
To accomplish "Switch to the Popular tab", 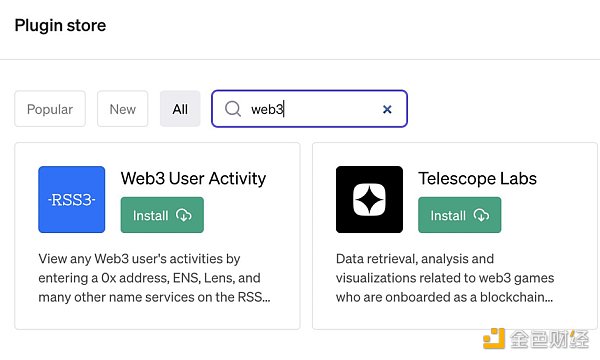I will [50, 109].
